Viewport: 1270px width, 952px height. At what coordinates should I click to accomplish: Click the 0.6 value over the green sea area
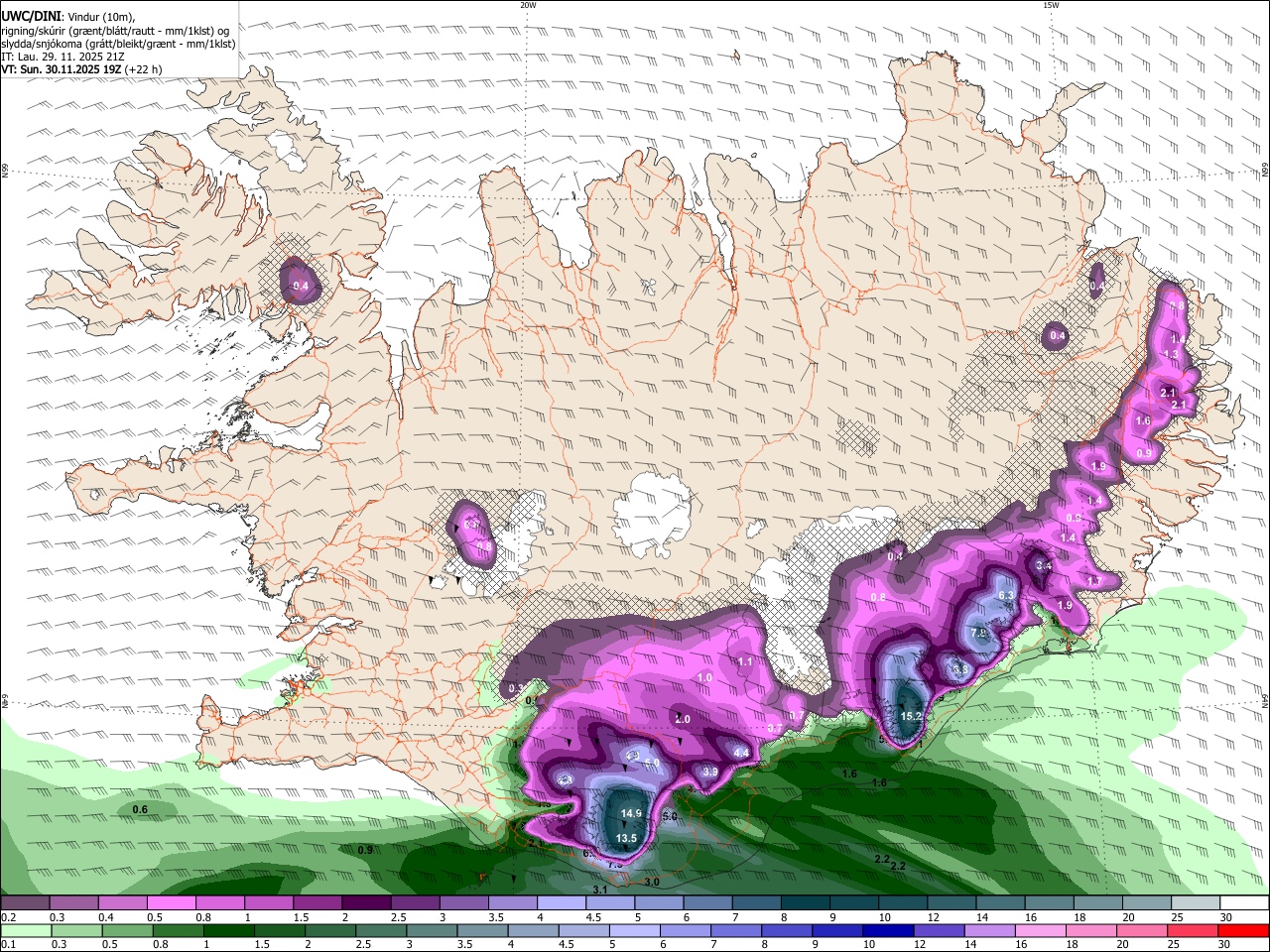tap(140, 810)
